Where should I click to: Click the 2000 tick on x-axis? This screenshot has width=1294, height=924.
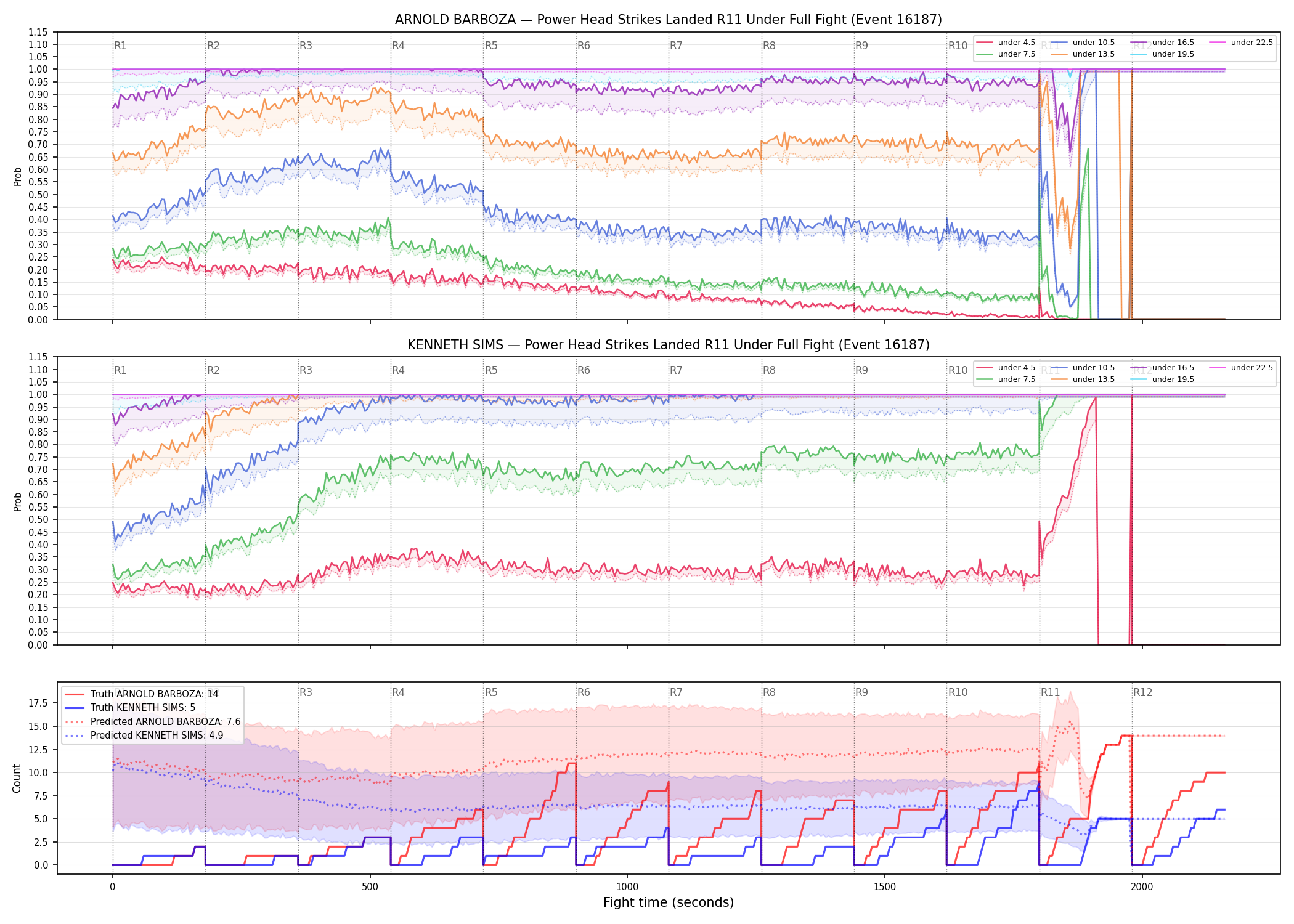coord(1142,887)
